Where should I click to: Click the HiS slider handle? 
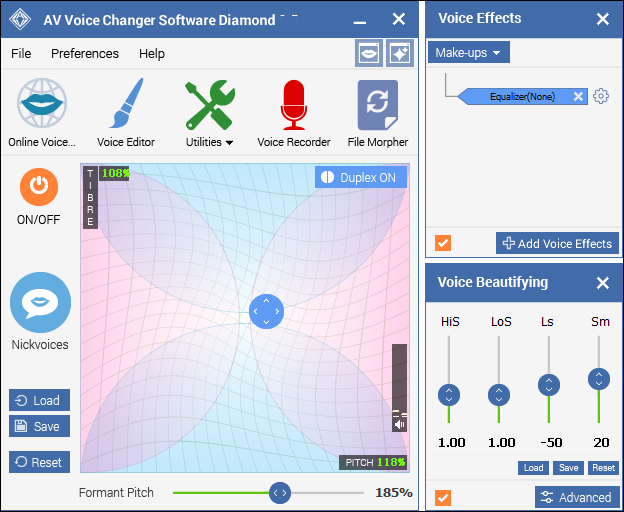point(449,395)
